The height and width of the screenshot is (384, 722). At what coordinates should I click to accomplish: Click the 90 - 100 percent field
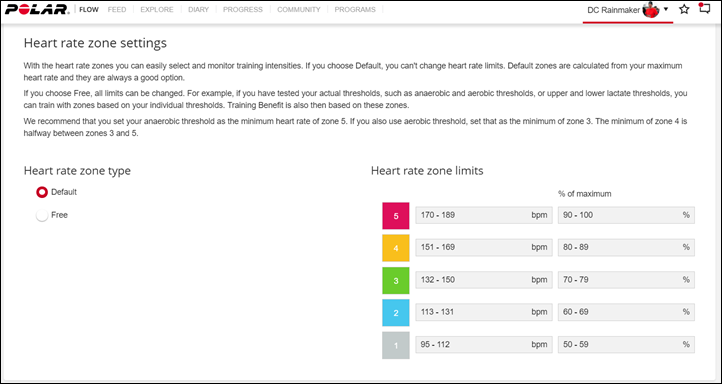click(626, 215)
